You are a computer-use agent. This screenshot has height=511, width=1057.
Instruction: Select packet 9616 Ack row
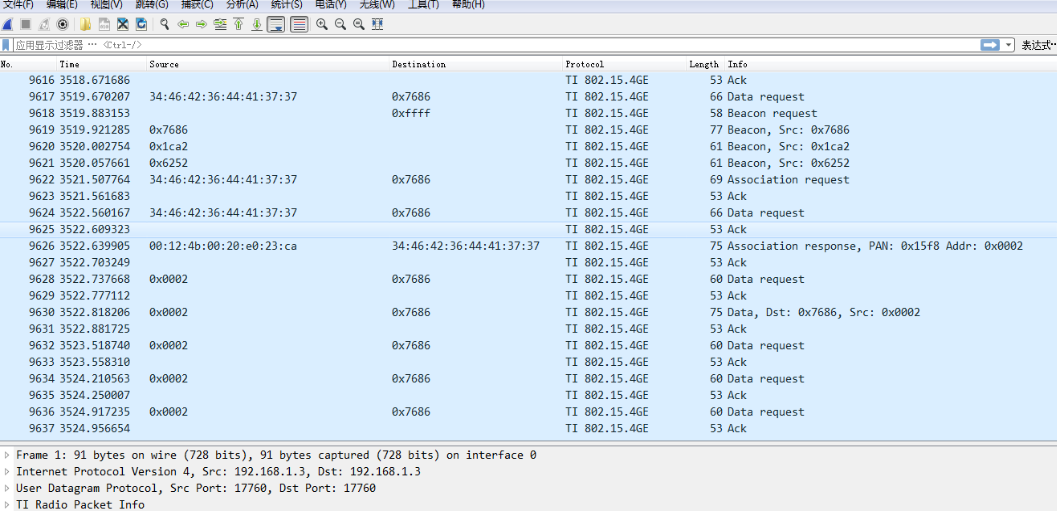click(528, 80)
